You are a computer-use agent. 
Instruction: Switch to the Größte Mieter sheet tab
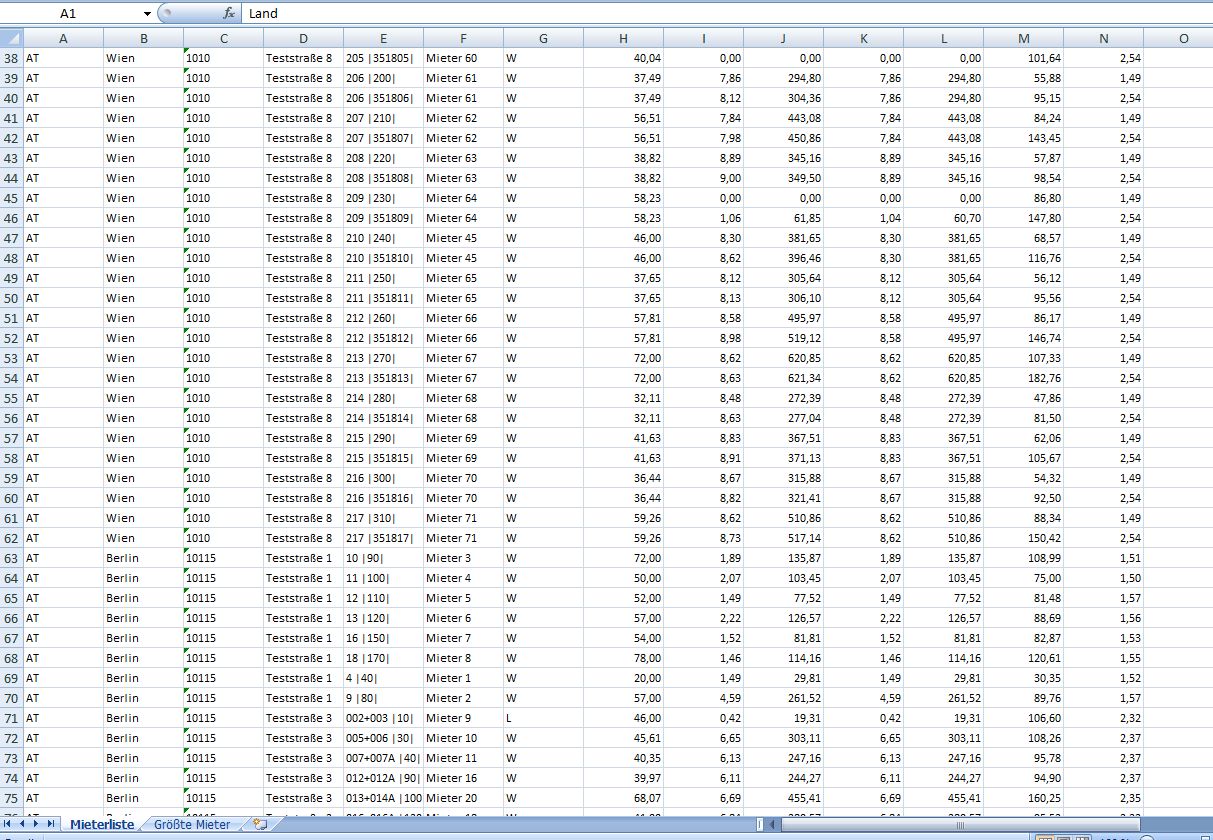point(192,825)
